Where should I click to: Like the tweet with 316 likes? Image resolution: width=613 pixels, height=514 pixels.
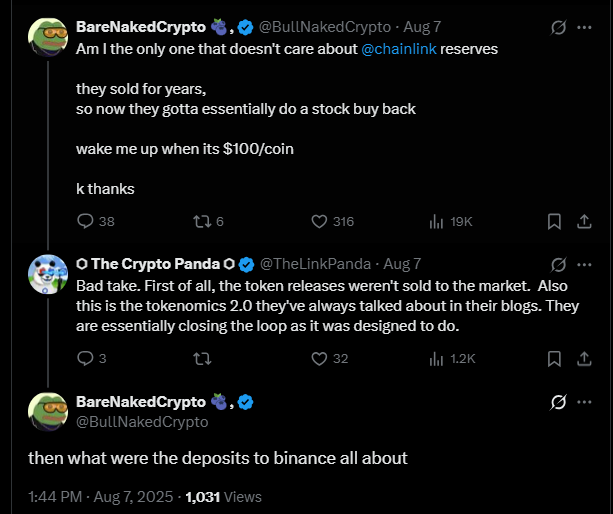(x=320, y=221)
